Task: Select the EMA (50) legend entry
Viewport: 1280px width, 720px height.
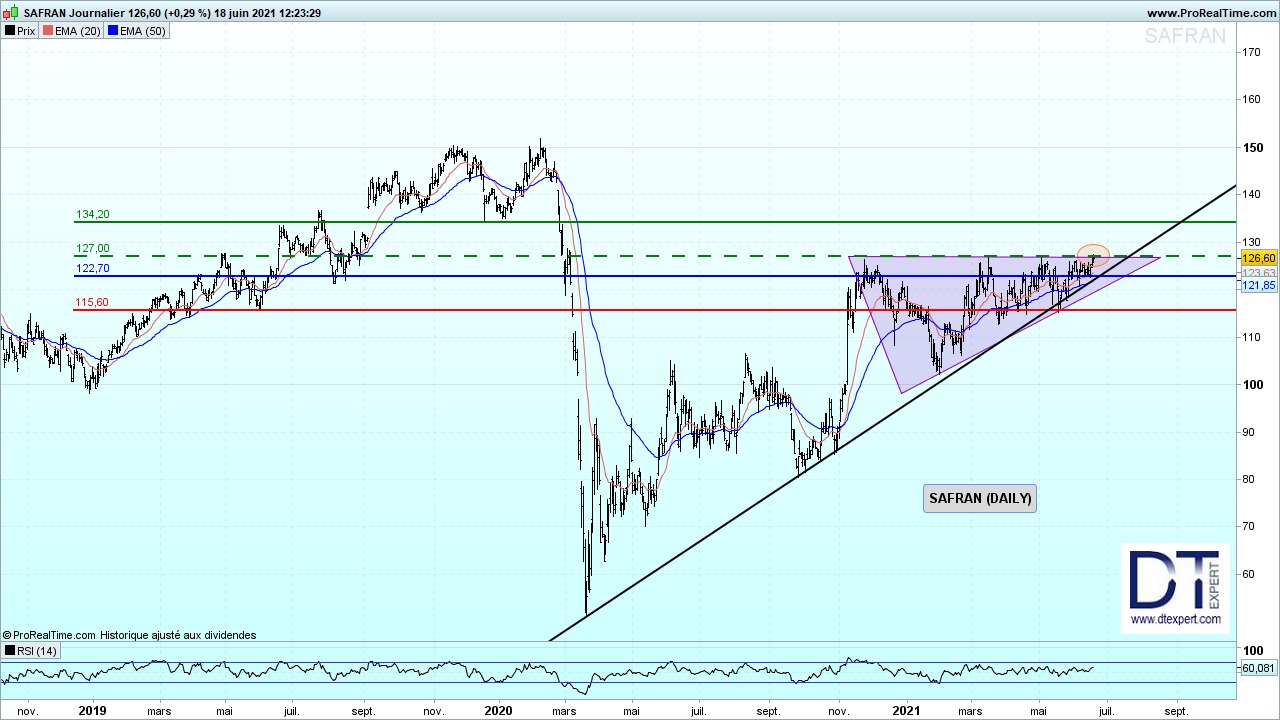Action: pos(137,31)
